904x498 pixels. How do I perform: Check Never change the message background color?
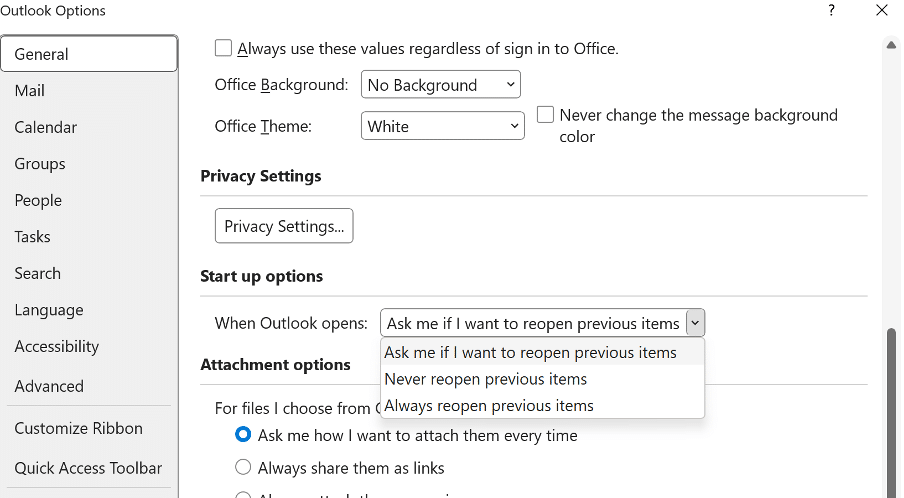pyautogui.click(x=545, y=114)
